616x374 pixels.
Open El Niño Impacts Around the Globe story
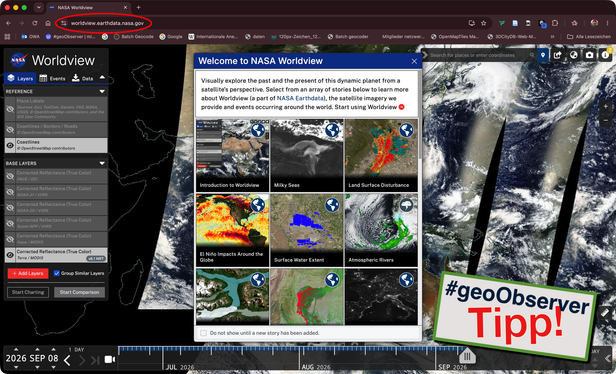click(233, 230)
